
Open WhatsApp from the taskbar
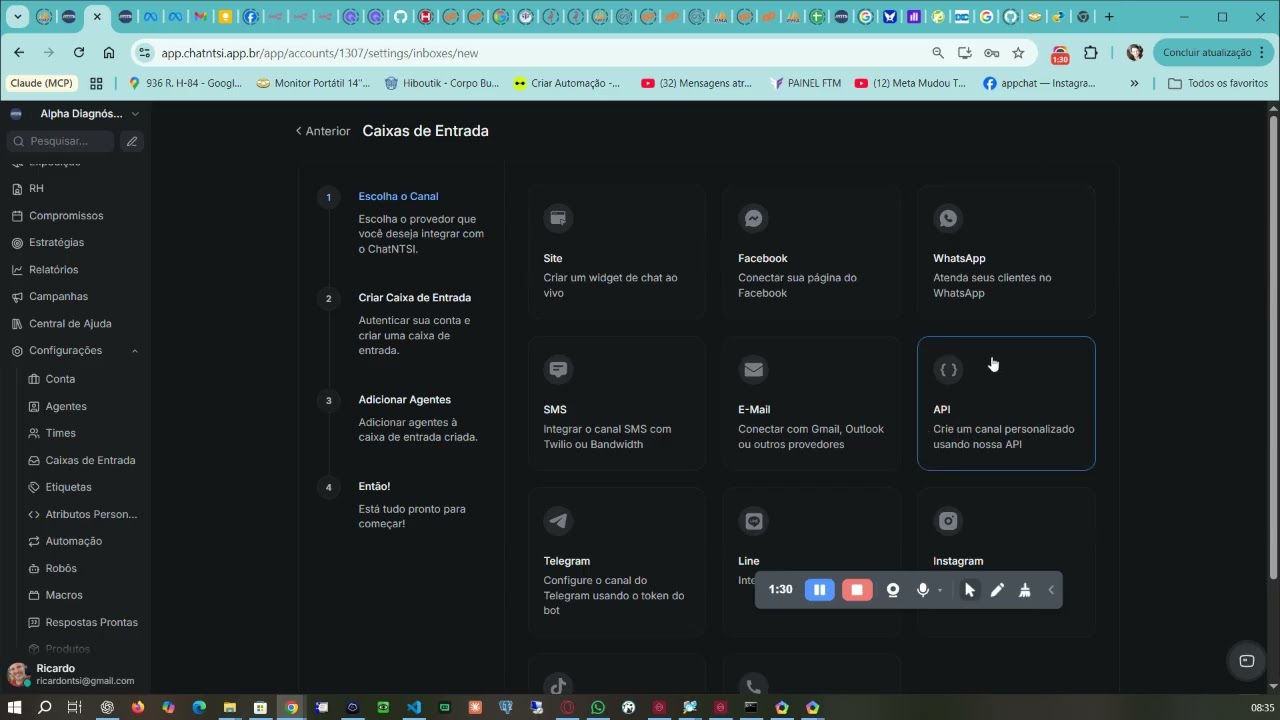click(x=598, y=707)
